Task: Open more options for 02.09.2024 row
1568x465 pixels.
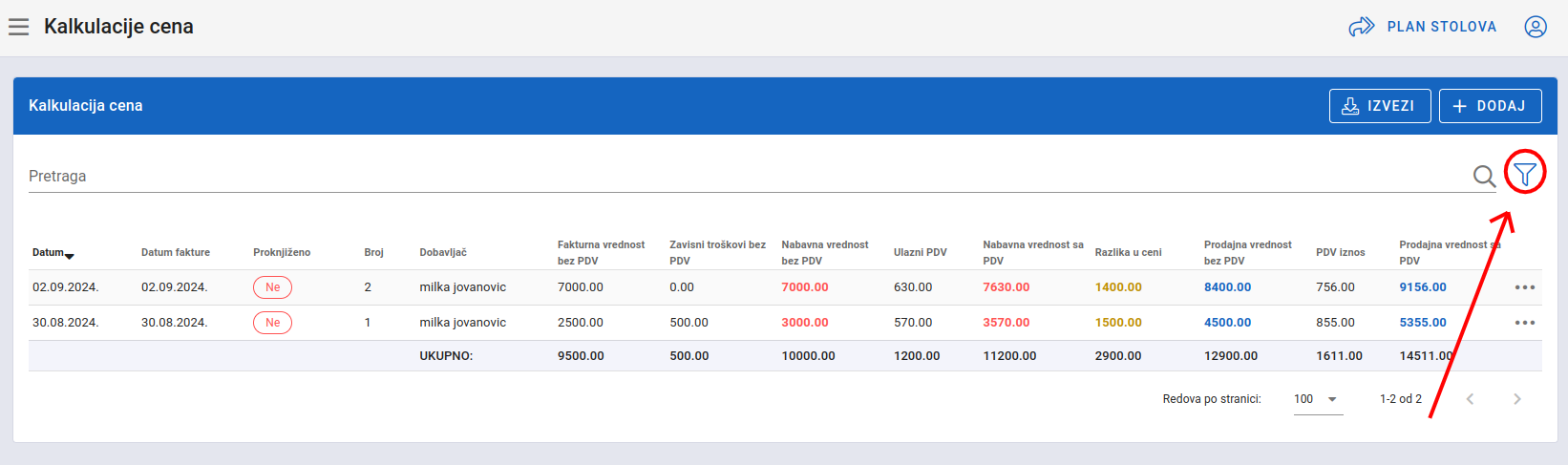Action: [x=1525, y=287]
